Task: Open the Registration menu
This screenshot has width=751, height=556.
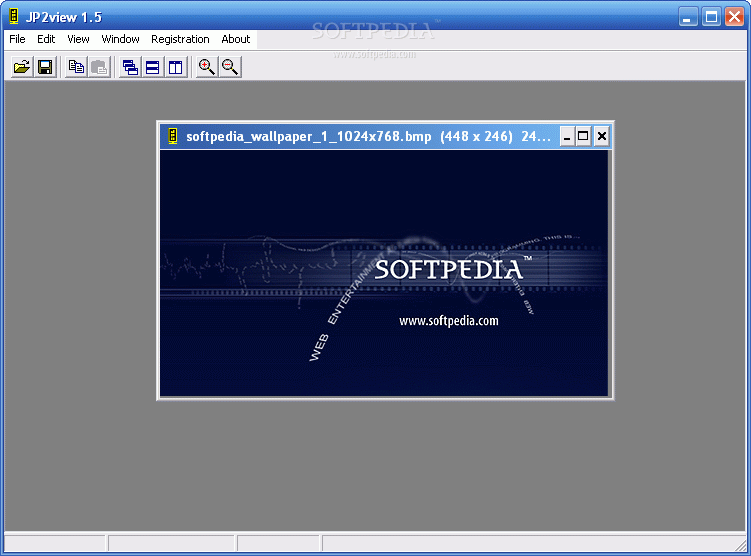Action: (180, 39)
